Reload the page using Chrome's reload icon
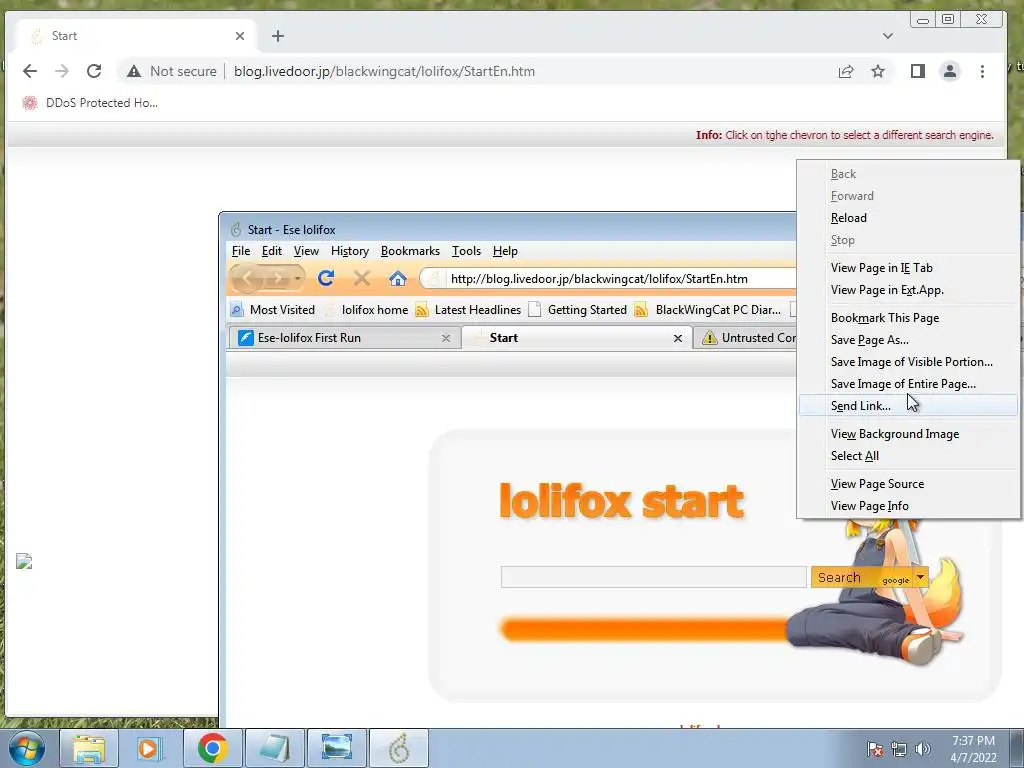 94,71
